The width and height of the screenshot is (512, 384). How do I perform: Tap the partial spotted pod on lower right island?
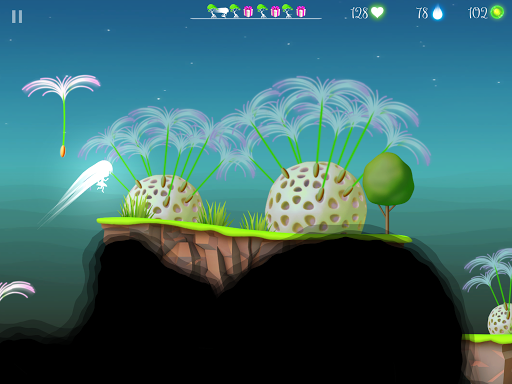click(x=500, y=319)
